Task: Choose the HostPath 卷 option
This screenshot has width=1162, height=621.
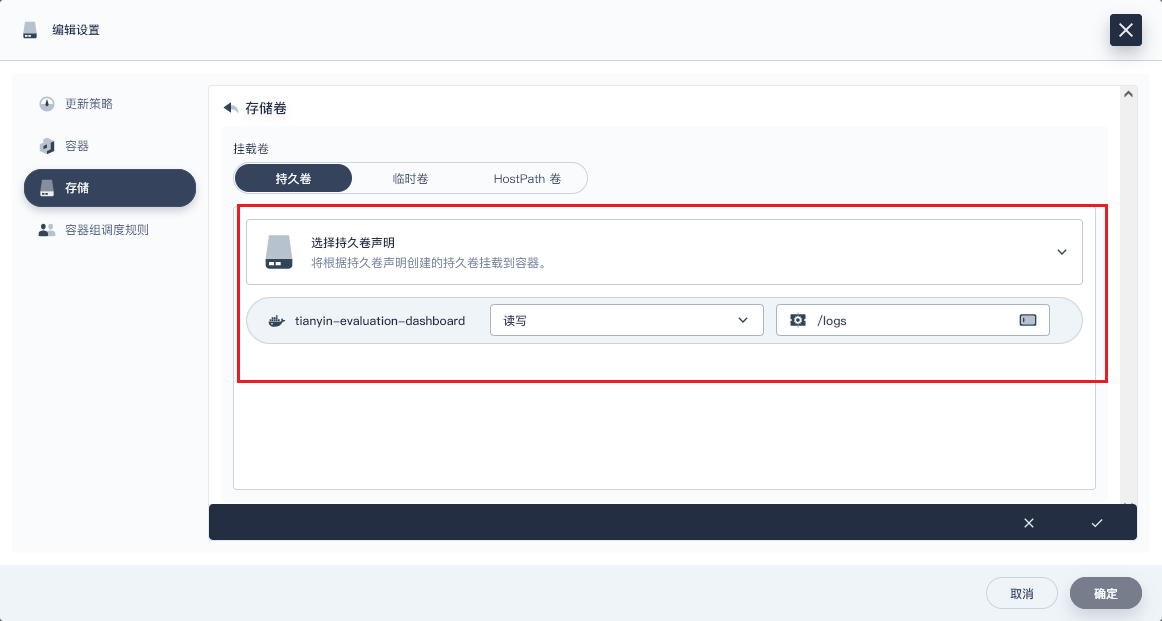Action: tap(527, 179)
